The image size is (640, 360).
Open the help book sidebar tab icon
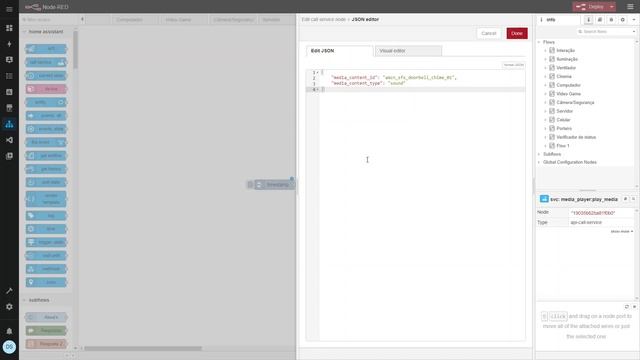pos(600,20)
